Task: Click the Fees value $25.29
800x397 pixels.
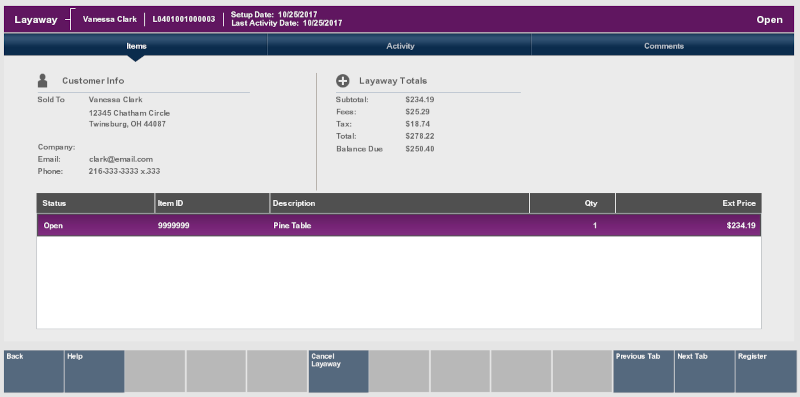Action: coord(417,112)
